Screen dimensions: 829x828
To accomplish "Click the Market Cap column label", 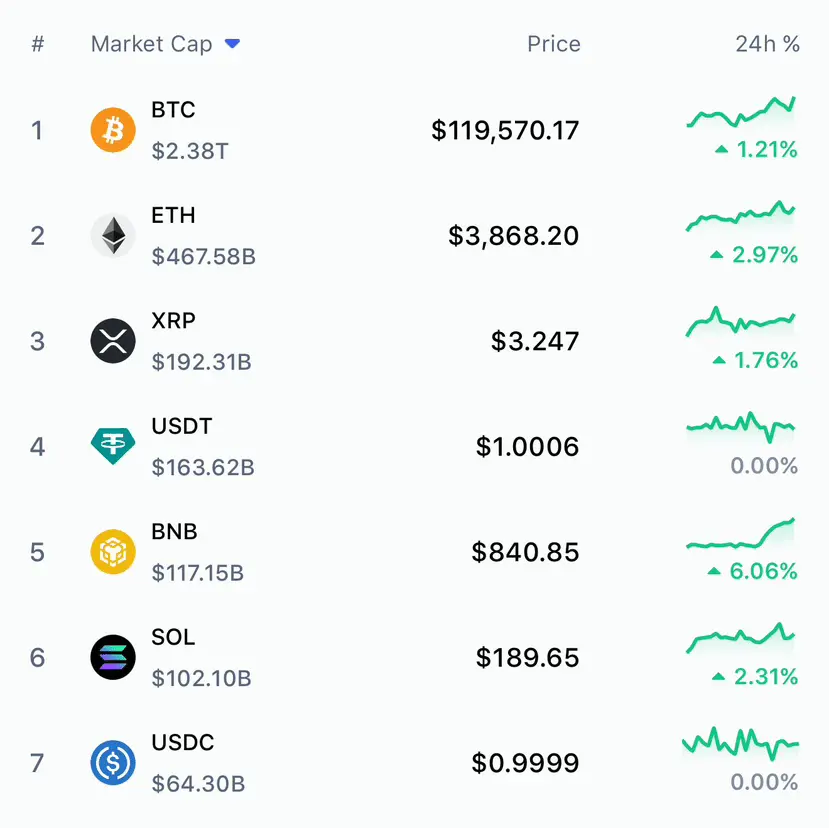I will pyautogui.click(x=151, y=44).
